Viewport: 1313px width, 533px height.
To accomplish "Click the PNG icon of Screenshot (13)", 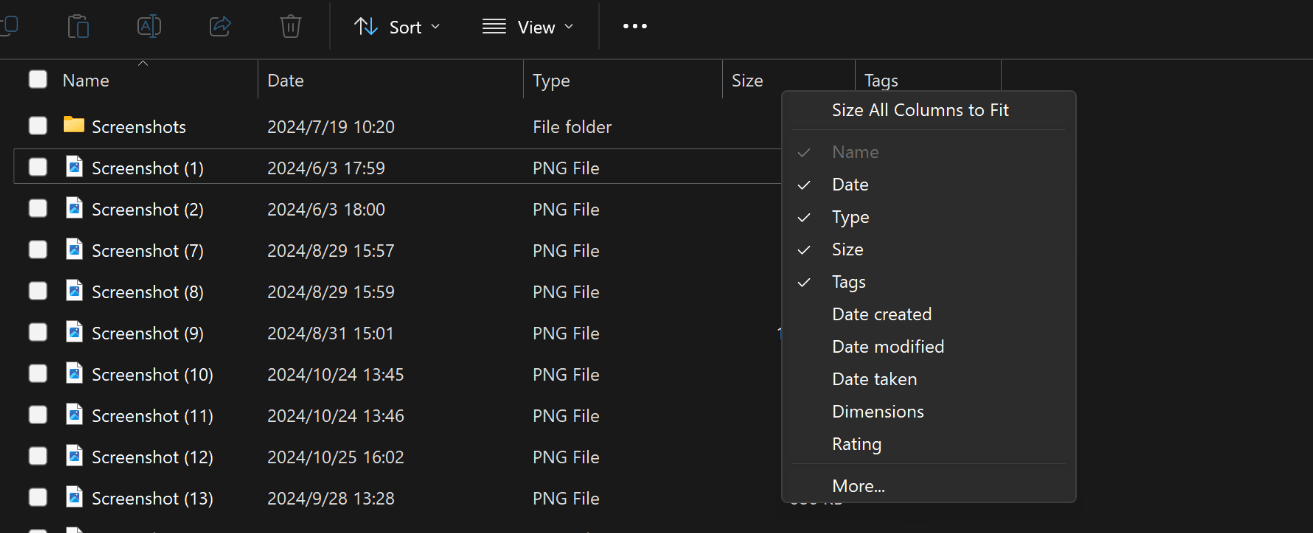I will pos(73,497).
